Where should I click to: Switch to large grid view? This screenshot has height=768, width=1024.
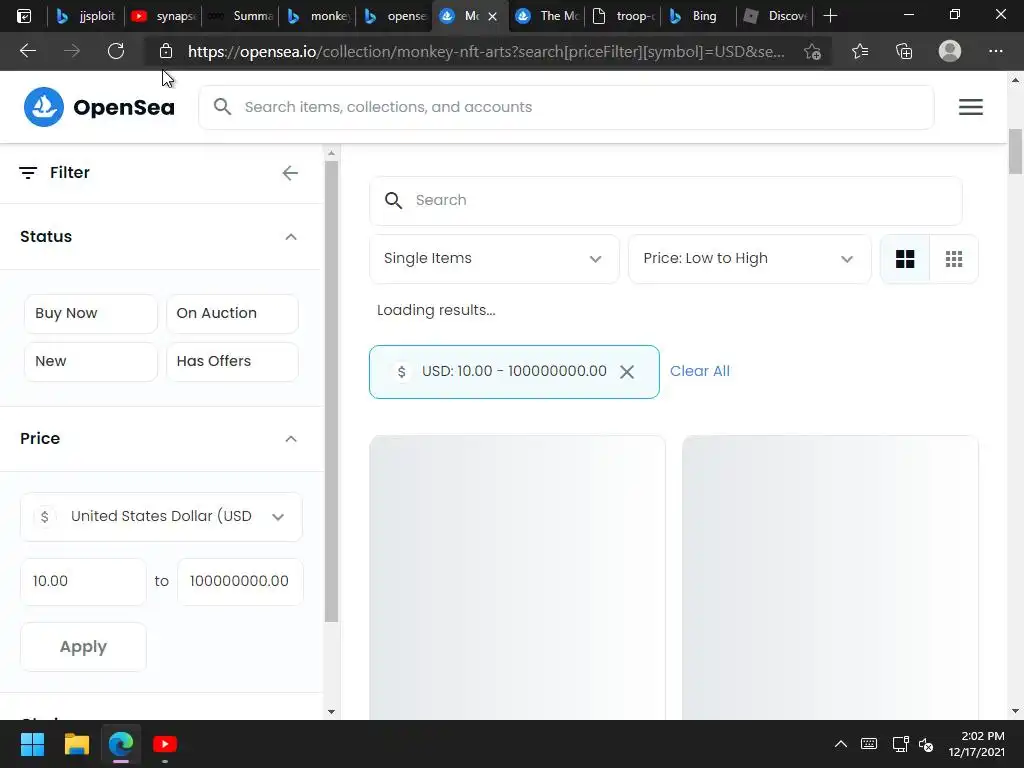[x=904, y=259]
